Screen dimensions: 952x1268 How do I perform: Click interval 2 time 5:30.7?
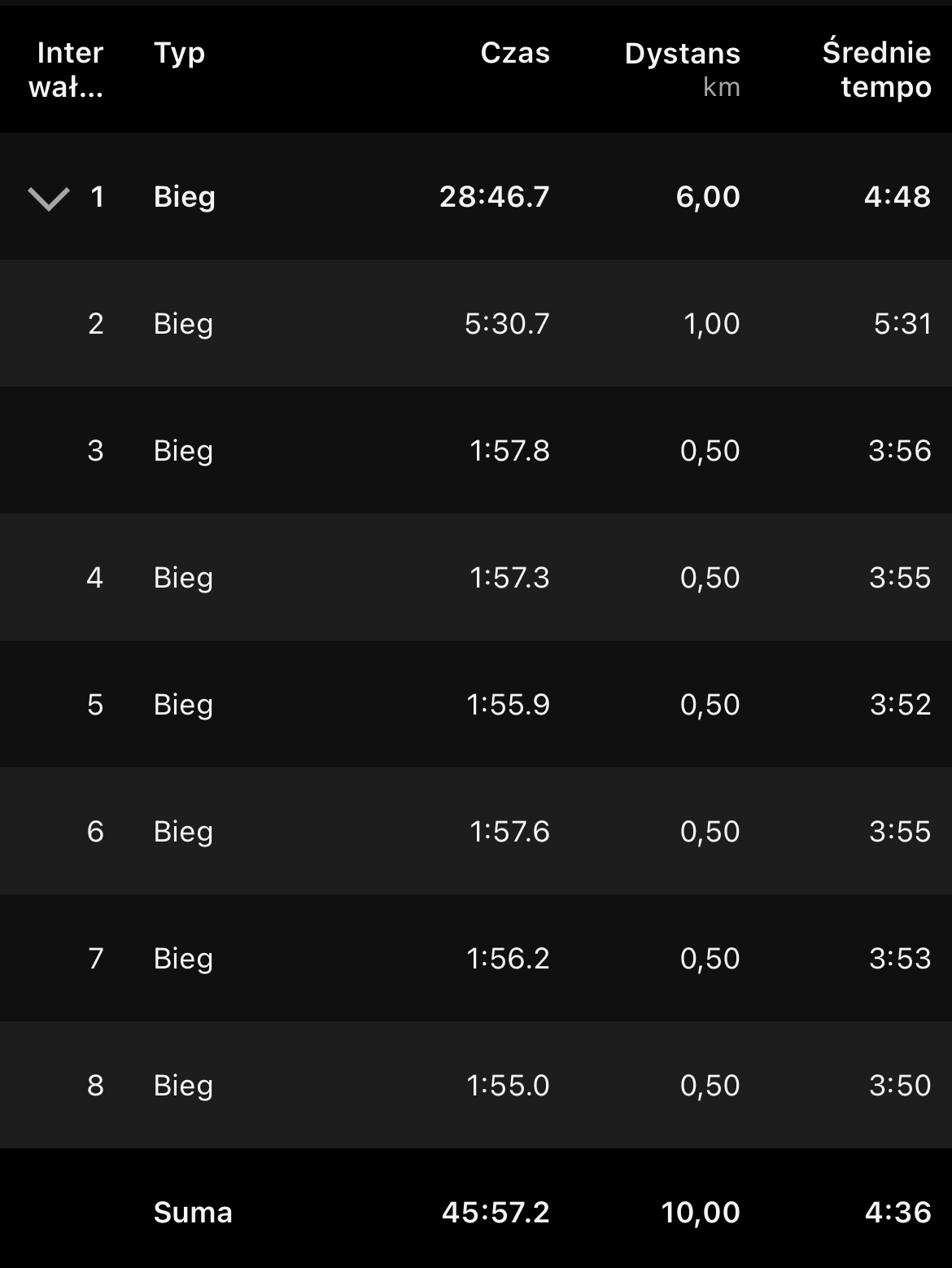pos(506,324)
